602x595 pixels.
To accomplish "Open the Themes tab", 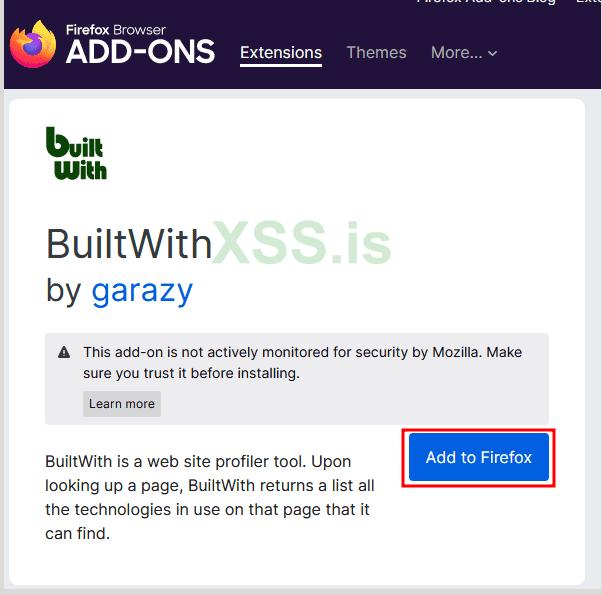I will pyautogui.click(x=376, y=53).
